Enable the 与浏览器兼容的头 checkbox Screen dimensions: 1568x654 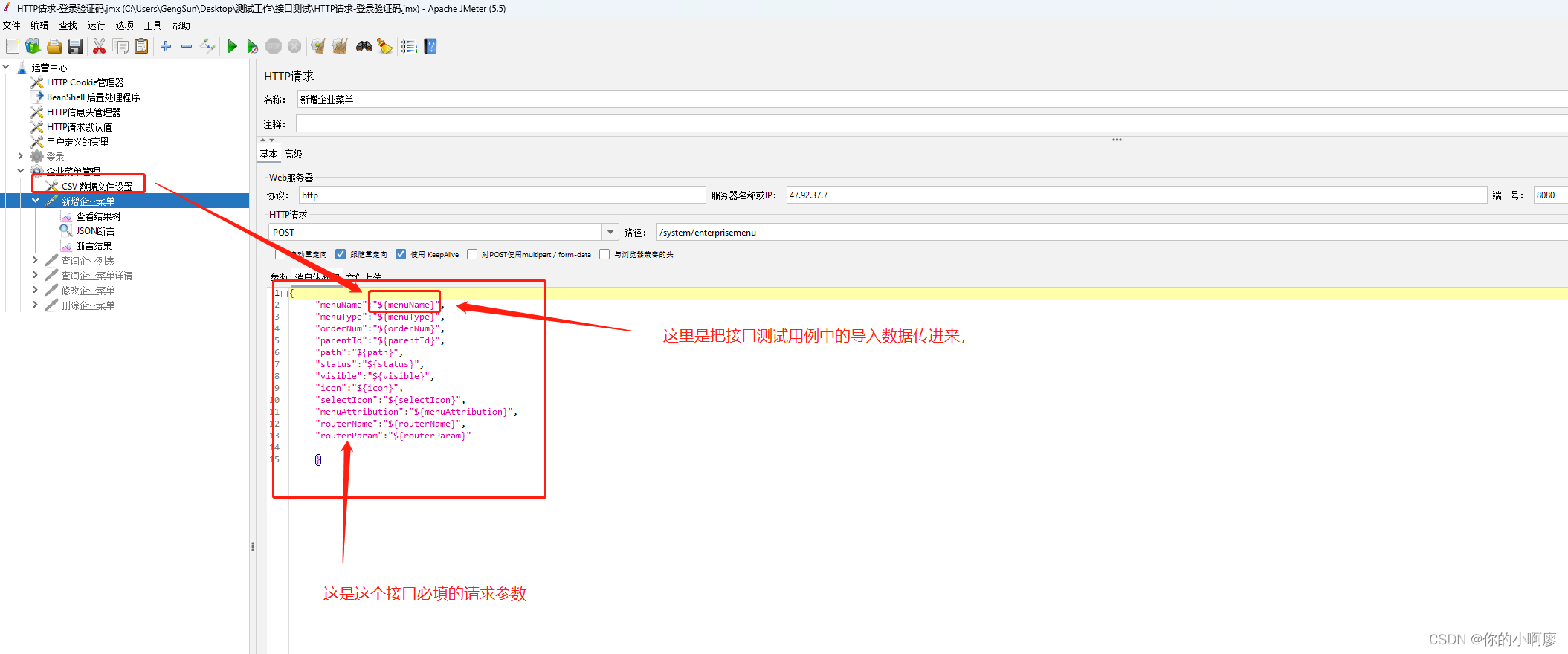(604, 254)
